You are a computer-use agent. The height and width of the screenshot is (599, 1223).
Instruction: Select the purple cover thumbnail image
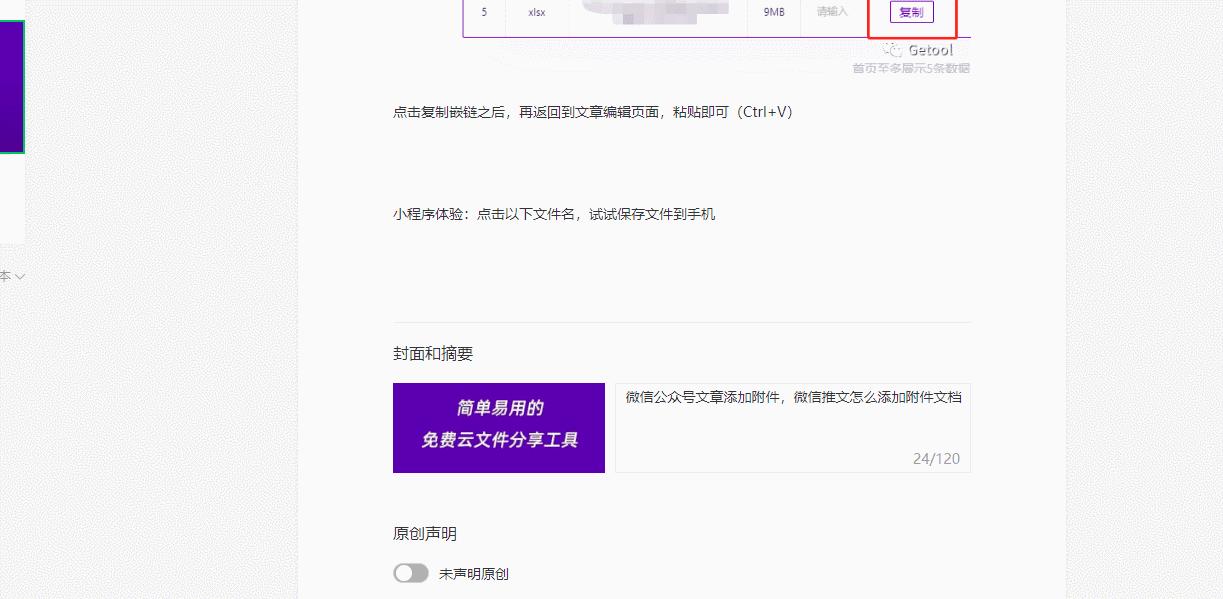click(x=499, y=428)
